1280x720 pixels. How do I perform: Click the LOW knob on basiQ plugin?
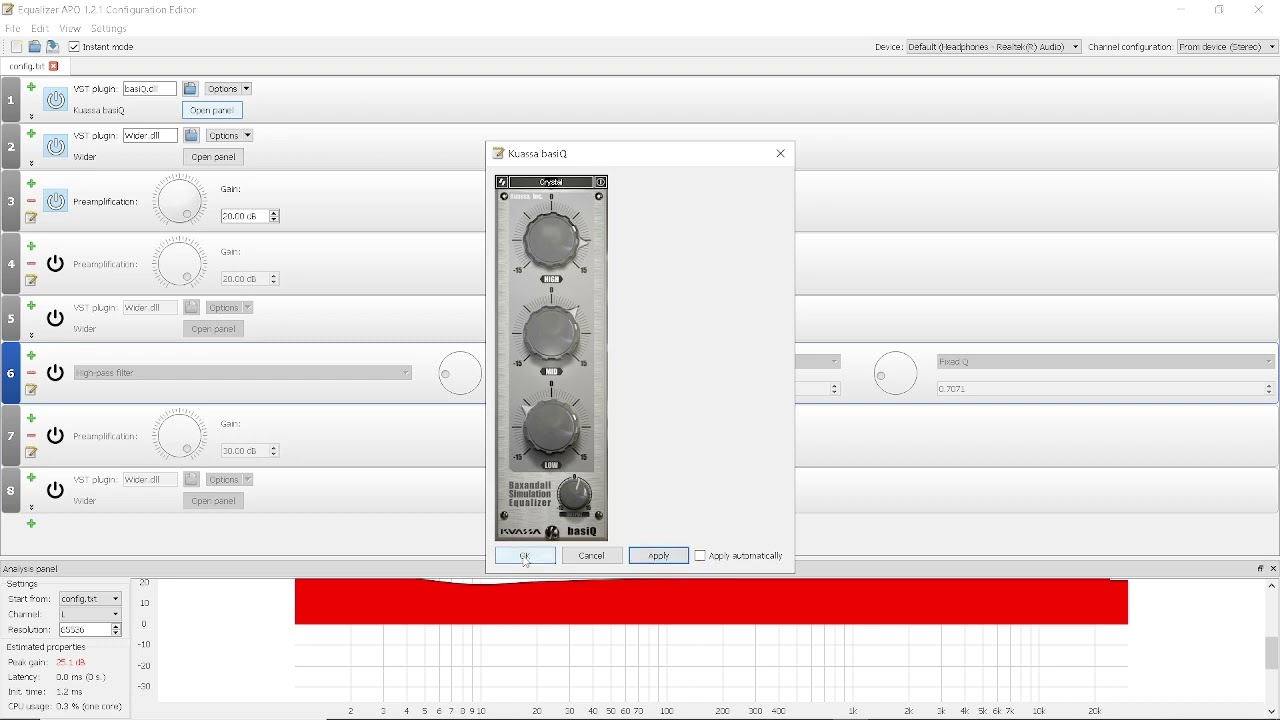pyautogui.click(x=552, y=426)
